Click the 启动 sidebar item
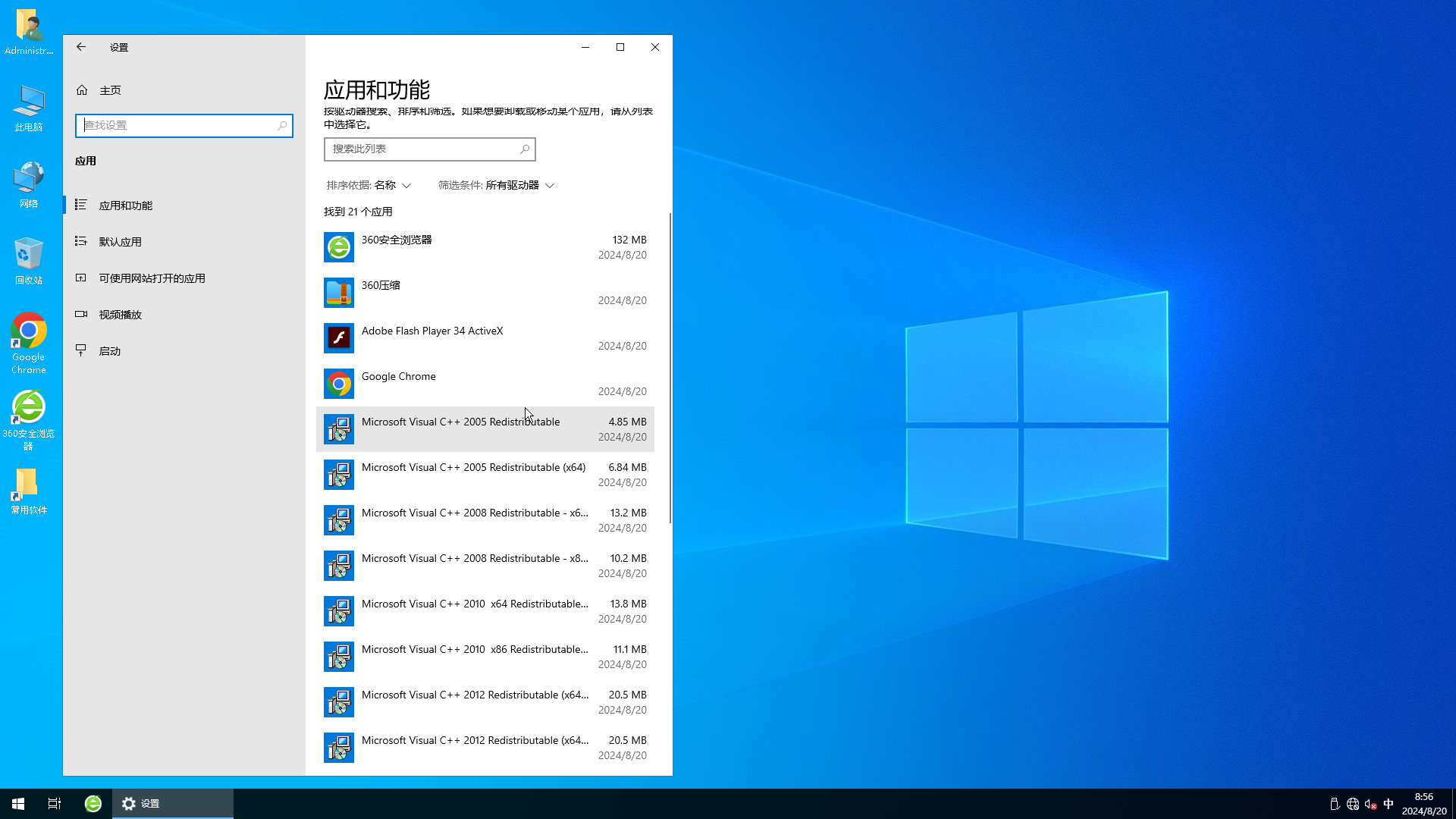Image resolution: width=1456 pixels, height=819 pixels. [x=109, y=350]
